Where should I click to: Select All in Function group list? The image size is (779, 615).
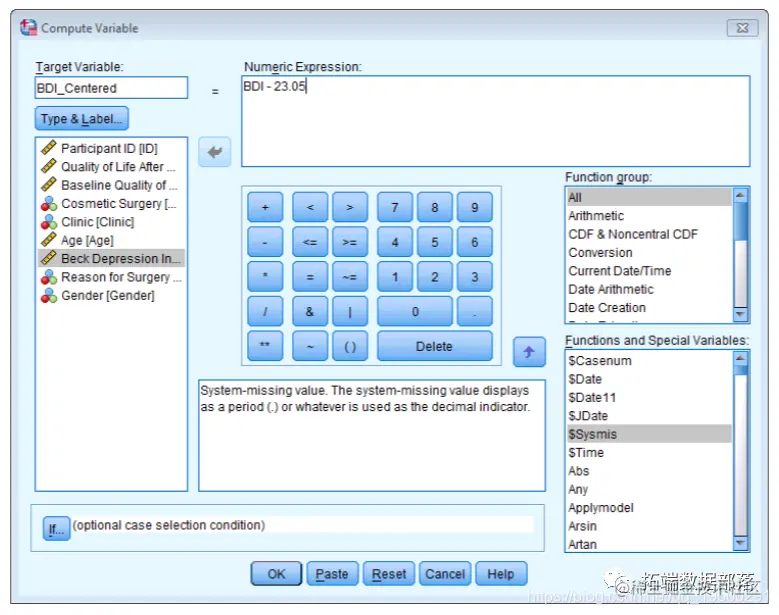649,197
